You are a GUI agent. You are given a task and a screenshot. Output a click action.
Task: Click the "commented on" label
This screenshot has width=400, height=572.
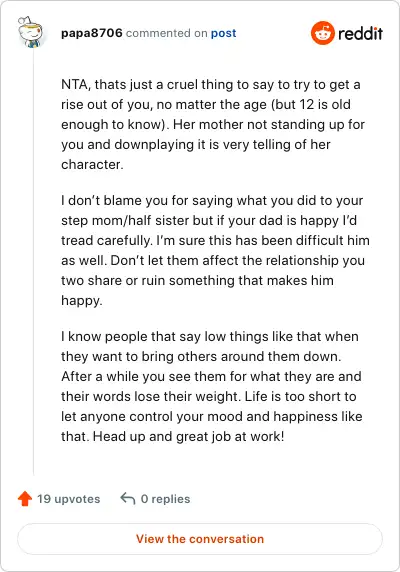tap(167, 33)
